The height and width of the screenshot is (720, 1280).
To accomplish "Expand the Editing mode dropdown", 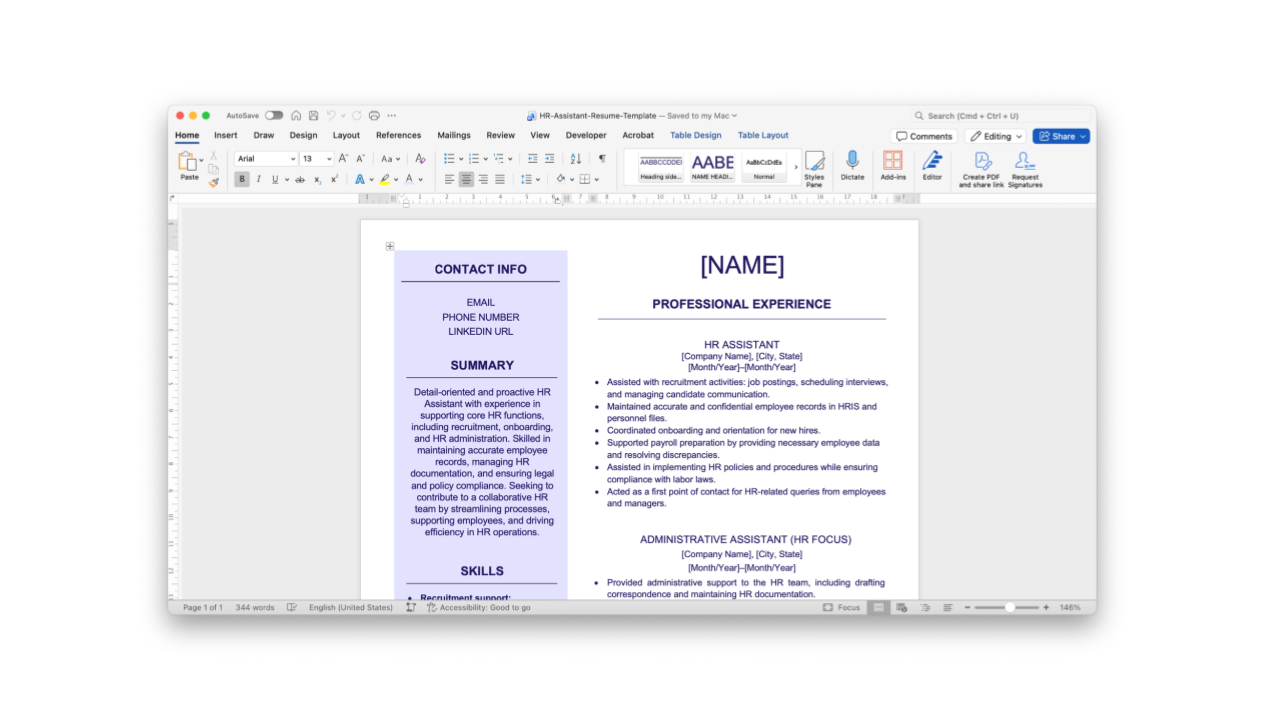I will 996,136.
